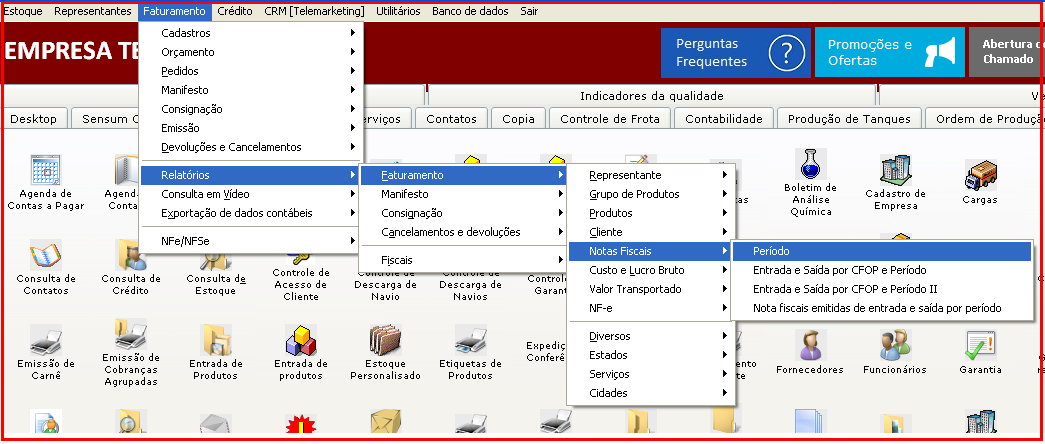Expand the Representante report submenu
The width and height of the screenshot is (1045, 444).
click(x=651, y=175)
